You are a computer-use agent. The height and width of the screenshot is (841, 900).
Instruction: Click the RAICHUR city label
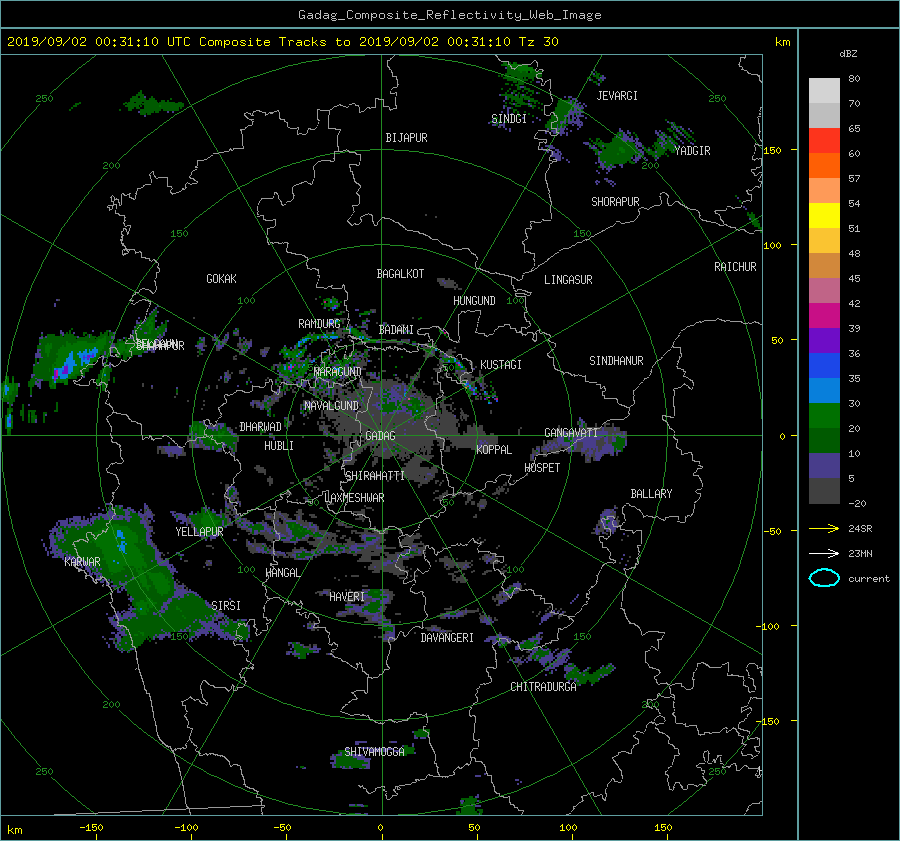735,267
